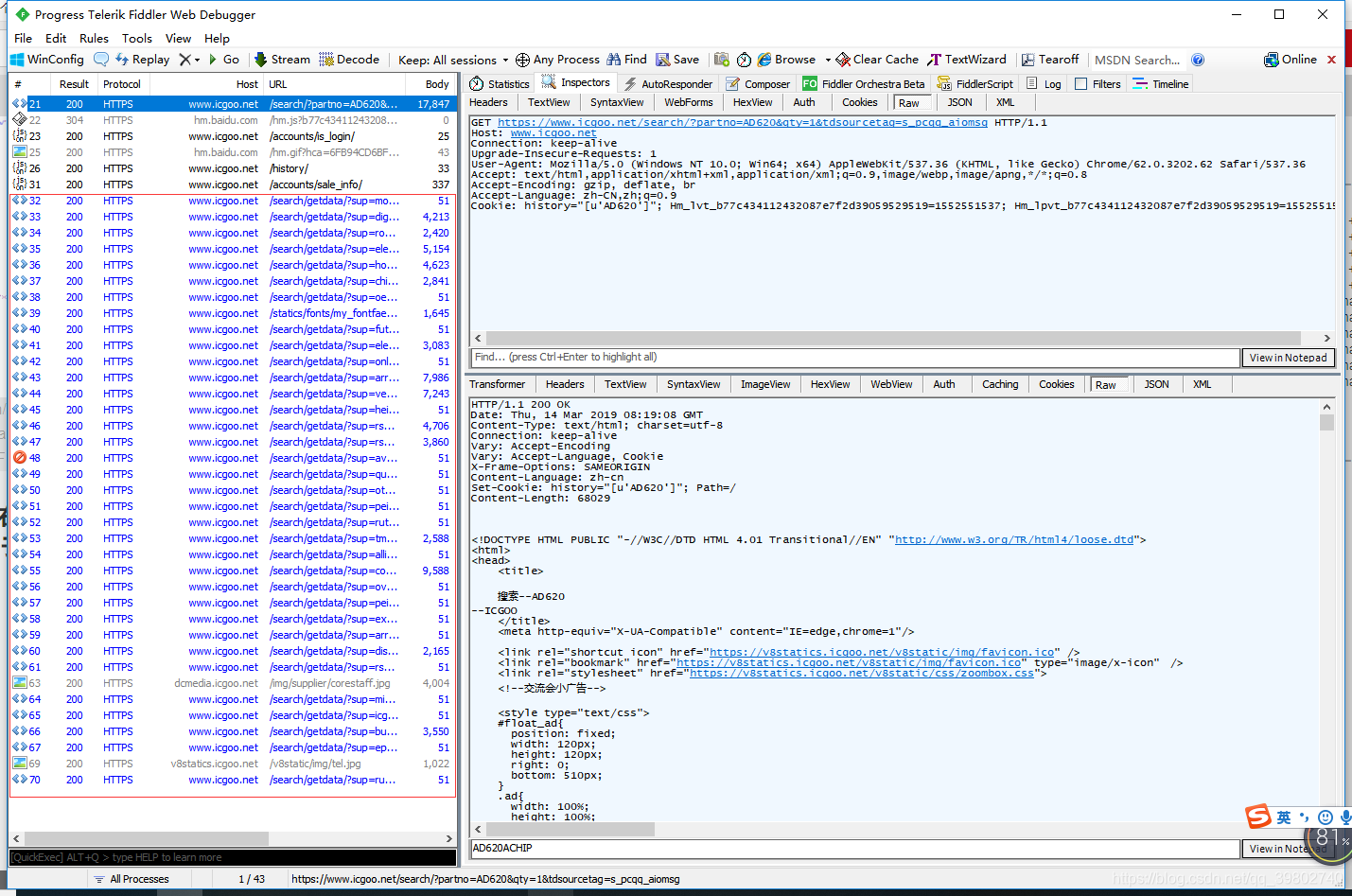Click the WinConfig toolbar icon
Screen dimensions: 1352x896
click(47, 60)
